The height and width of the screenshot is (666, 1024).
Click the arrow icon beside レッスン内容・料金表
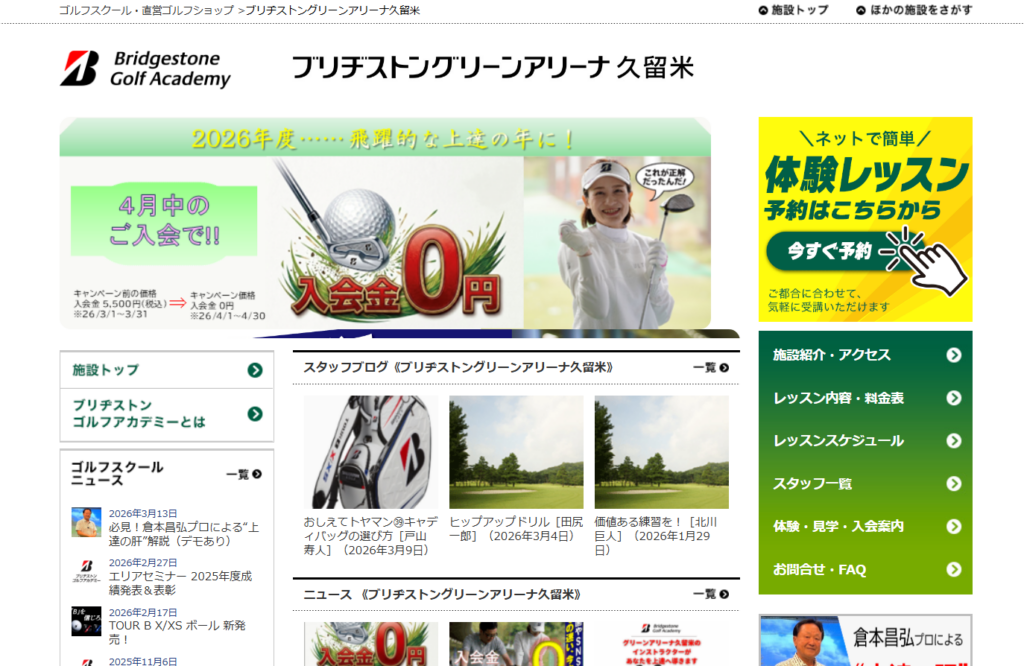coord(953,398)
